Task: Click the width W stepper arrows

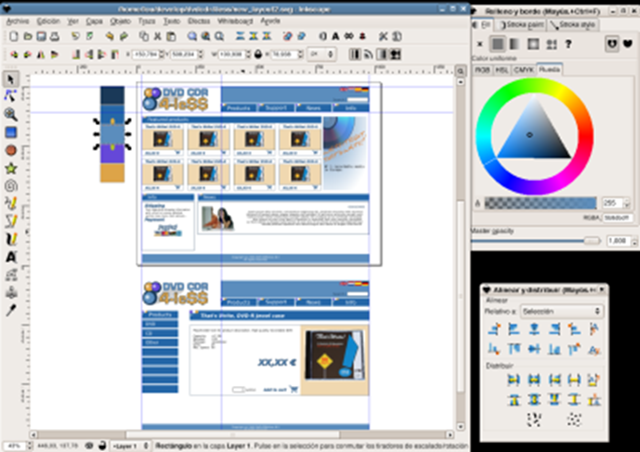Action: point(248,54)
